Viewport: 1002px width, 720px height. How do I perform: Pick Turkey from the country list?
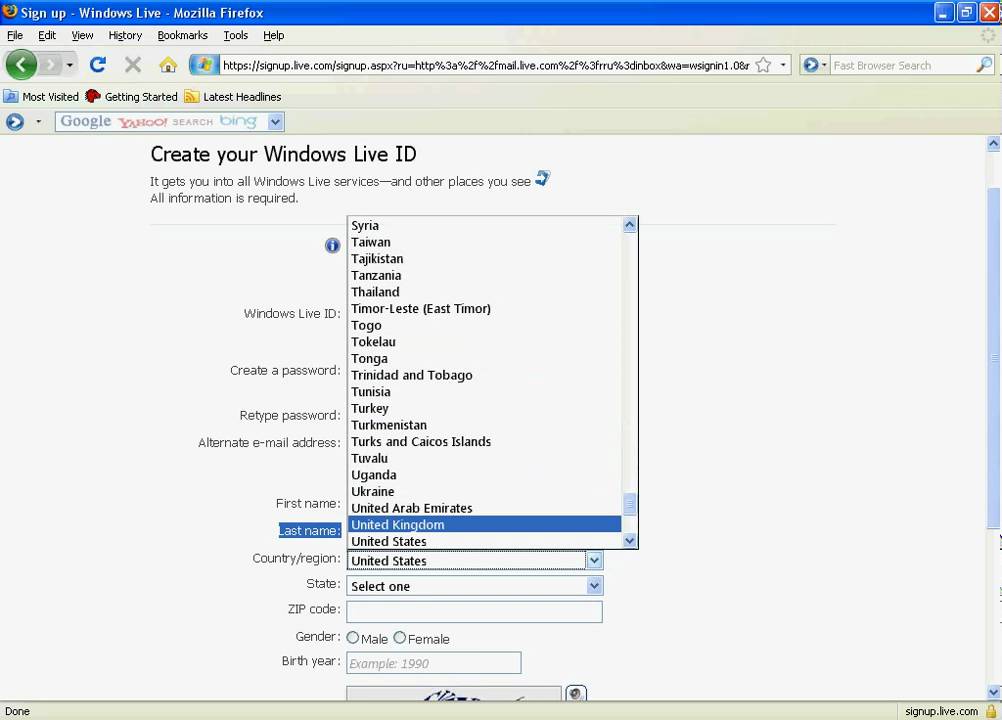(x=484, y=408)
